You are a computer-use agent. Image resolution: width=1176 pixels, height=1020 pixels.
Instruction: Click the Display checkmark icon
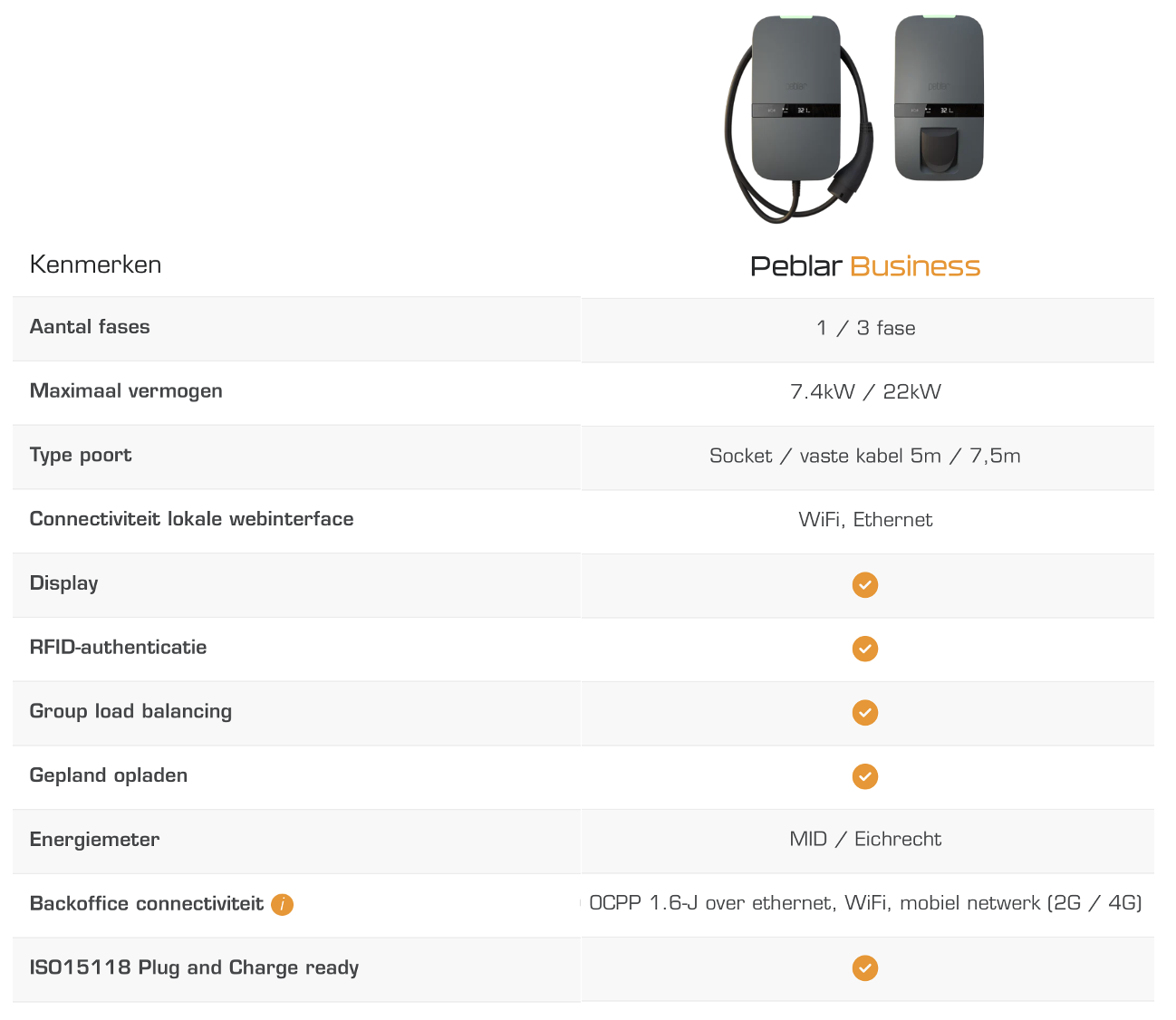(865, 584)
